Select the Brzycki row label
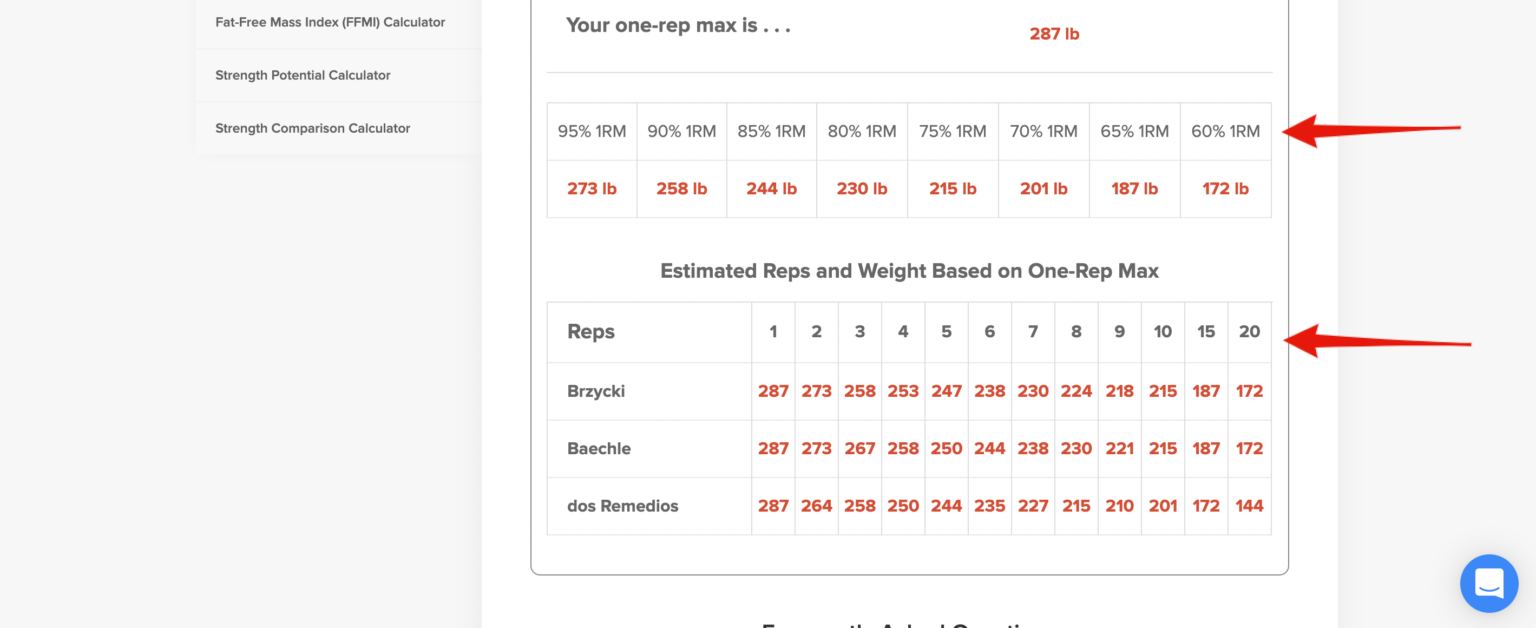The width and height of the screenshot is (1536, 628). pyautogui.click(x=596, y=391)
